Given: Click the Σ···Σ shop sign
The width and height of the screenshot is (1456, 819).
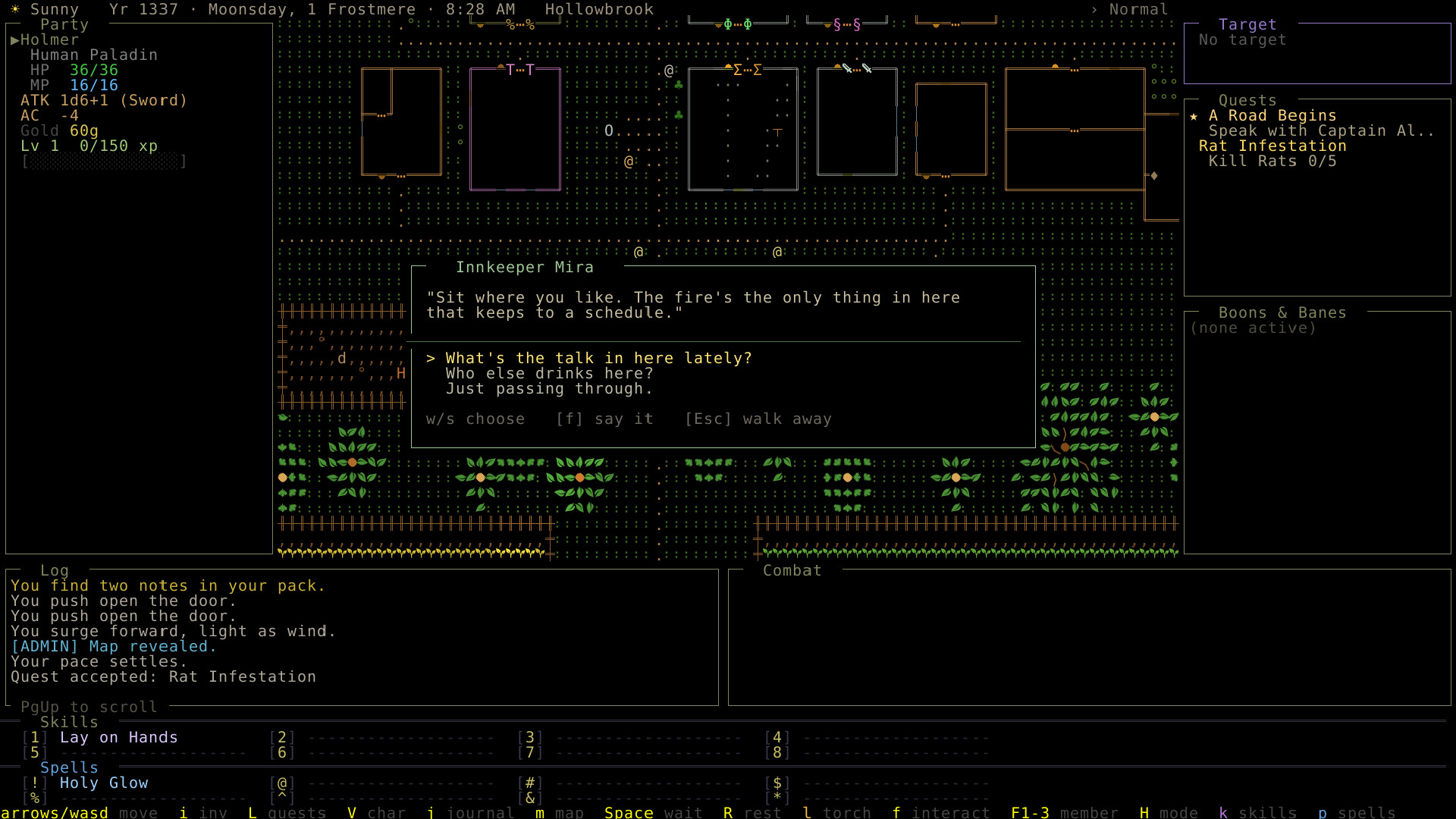Looking at the screenshot, I should pos(747,70).
